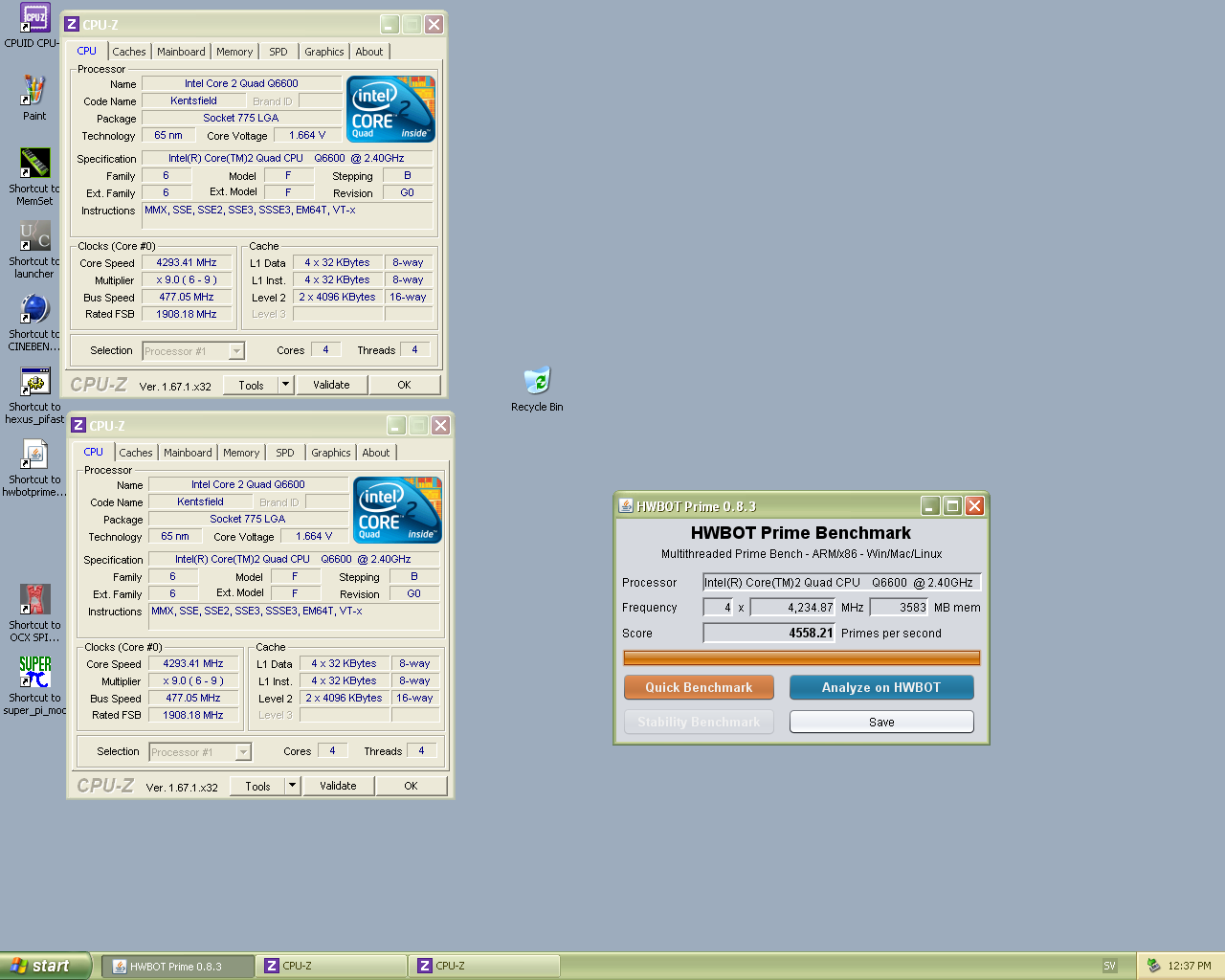Click the orange benchmark progress bar
This screenshot has height=980, width=1225.
802,657
